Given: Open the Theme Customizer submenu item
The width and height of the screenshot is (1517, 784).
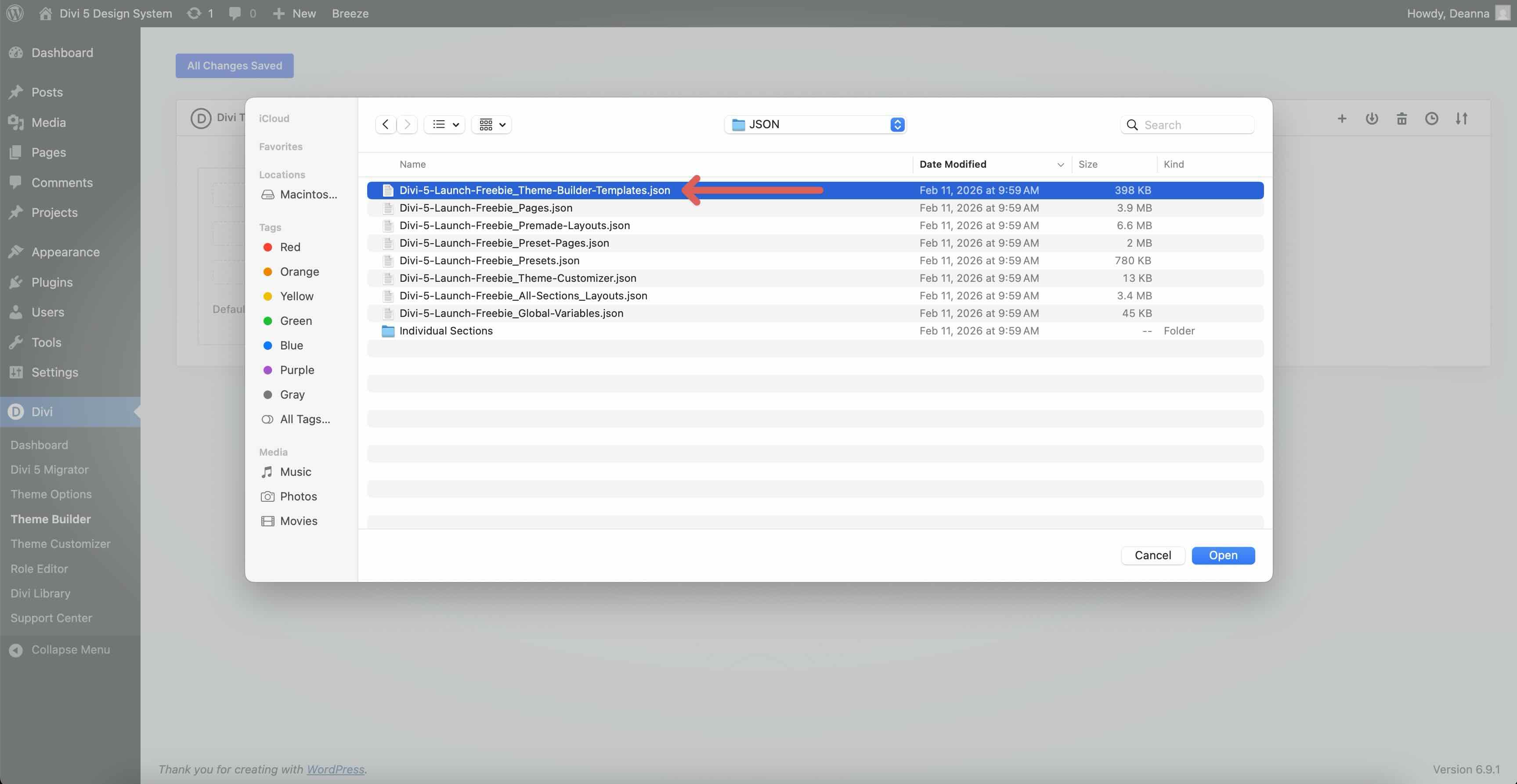Looking at the screenshot, I should coord(60,544).
